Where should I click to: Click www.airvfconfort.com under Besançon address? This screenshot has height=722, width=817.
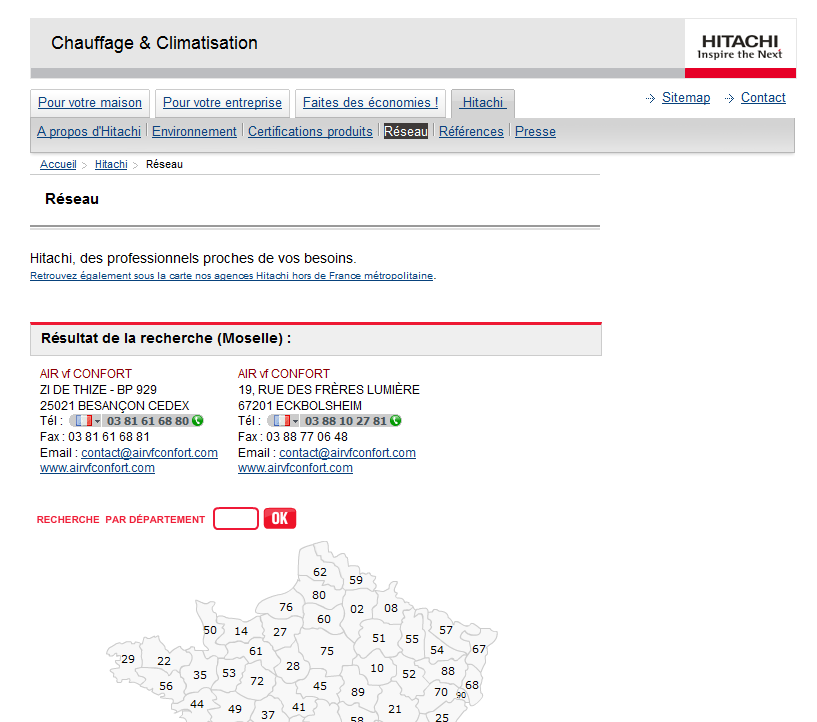click(97, 468)
